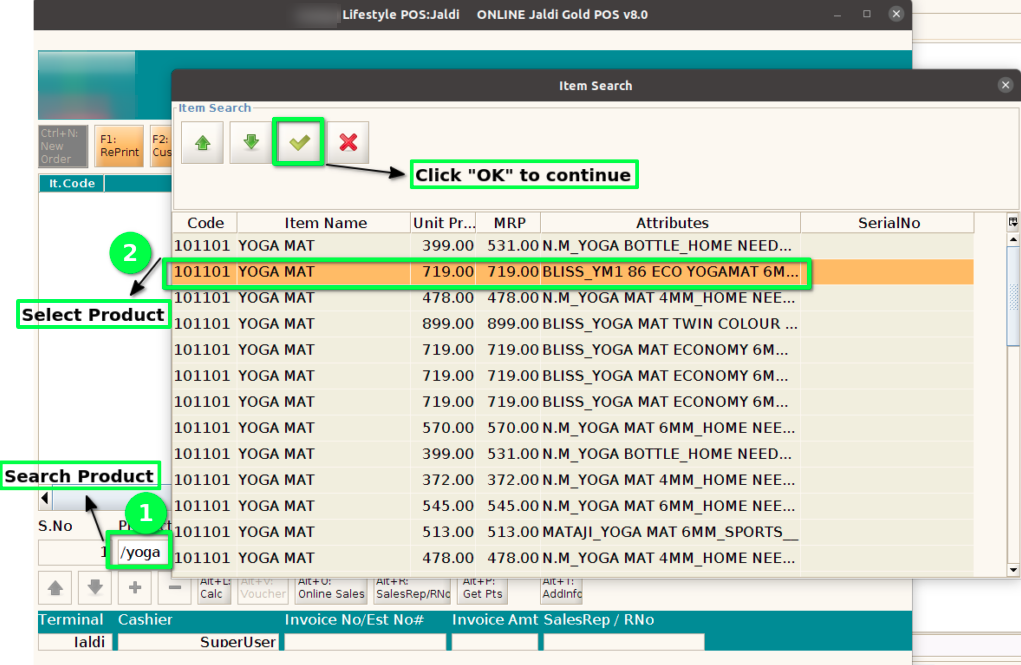
Task: Click the gray up-arrow button below product field
Action: (x=55, y=587)
